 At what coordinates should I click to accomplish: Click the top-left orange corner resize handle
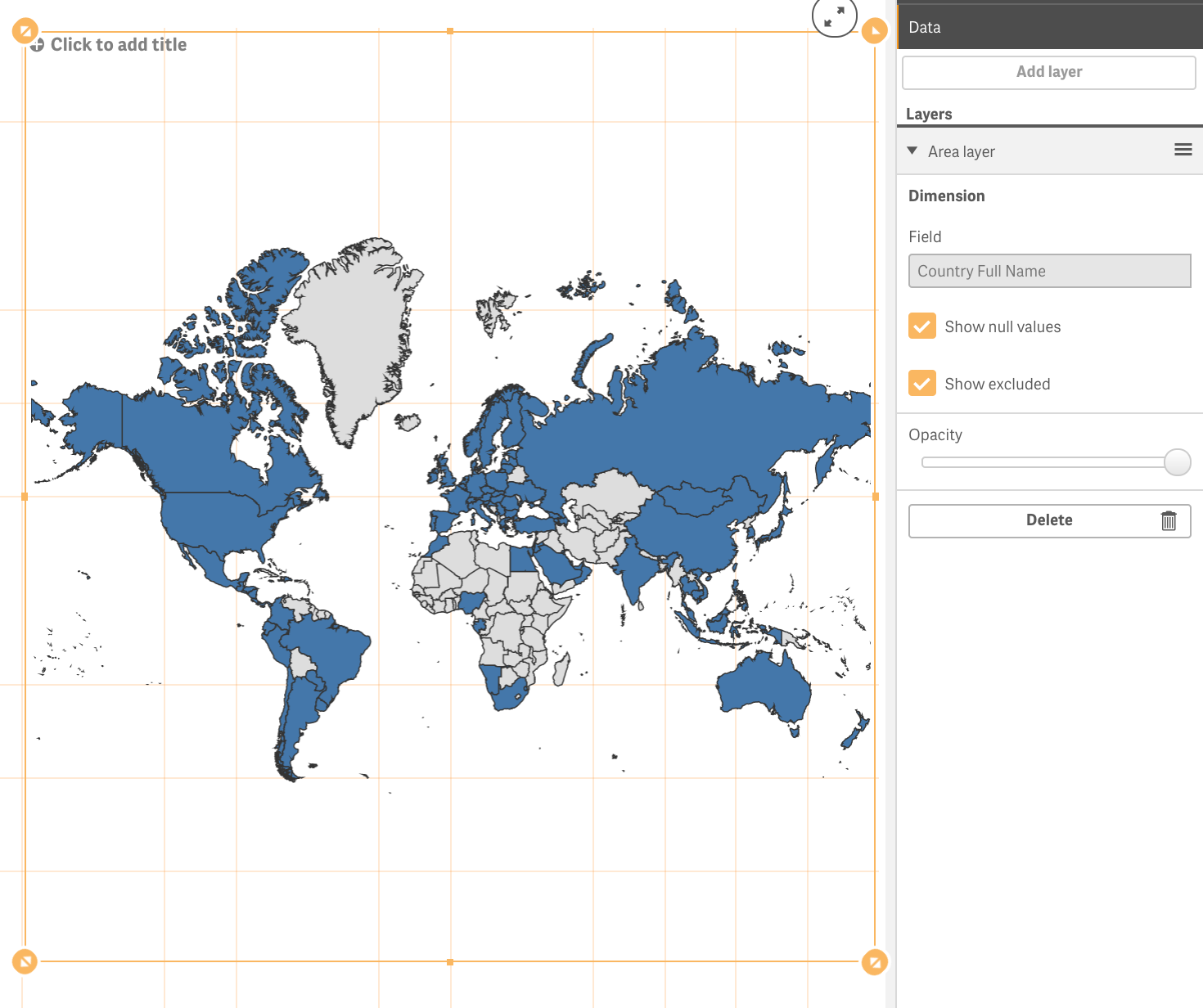click(x=25, y=32)
